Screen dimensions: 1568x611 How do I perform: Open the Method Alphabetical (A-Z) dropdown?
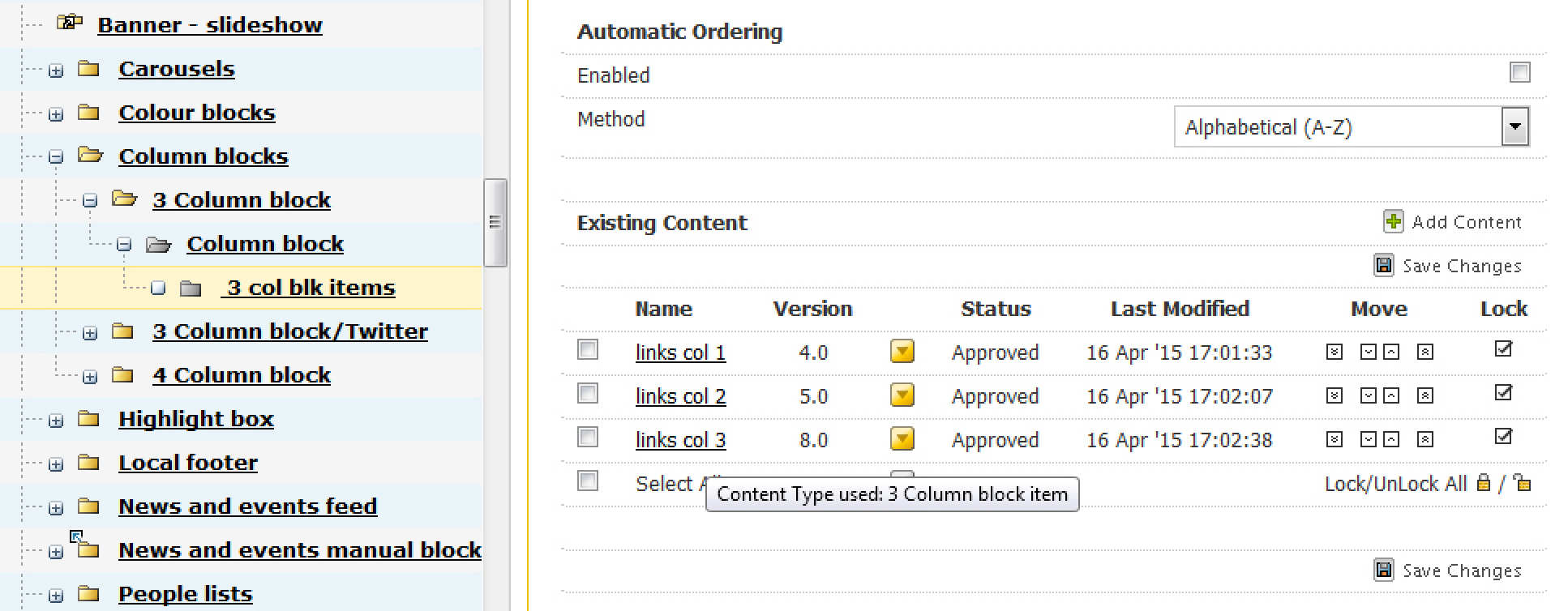[x=1514, y=127]
